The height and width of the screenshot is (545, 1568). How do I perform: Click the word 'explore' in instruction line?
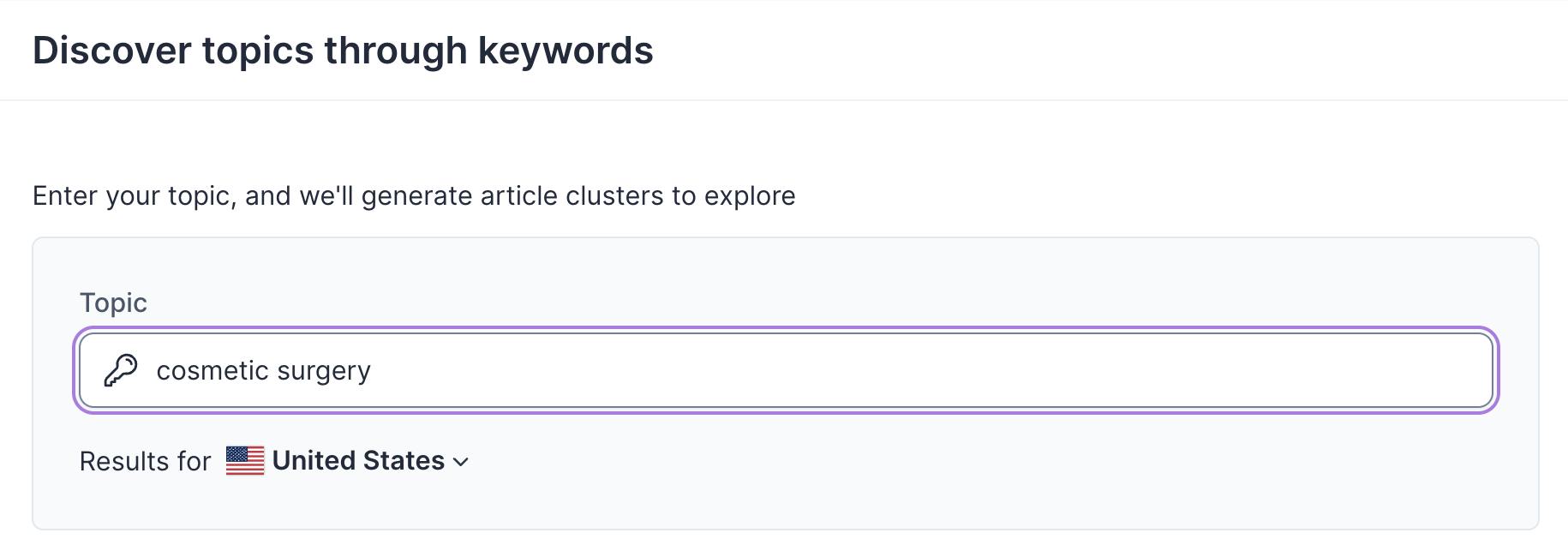(x=750, y=196)
